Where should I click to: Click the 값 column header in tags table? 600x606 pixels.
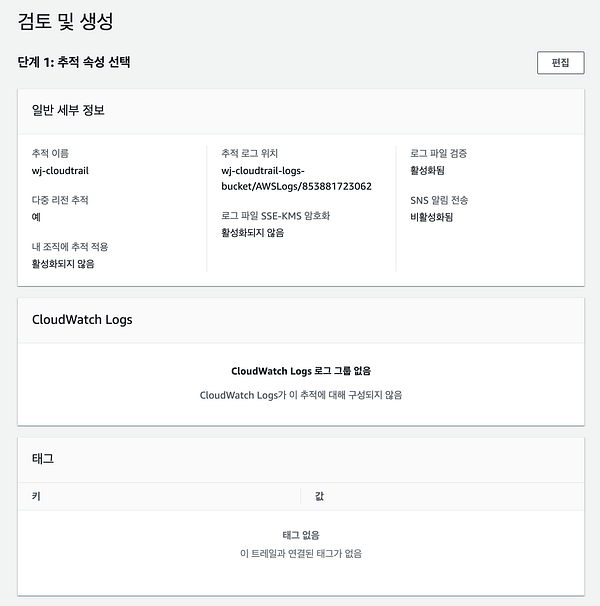tap(319, 496)
